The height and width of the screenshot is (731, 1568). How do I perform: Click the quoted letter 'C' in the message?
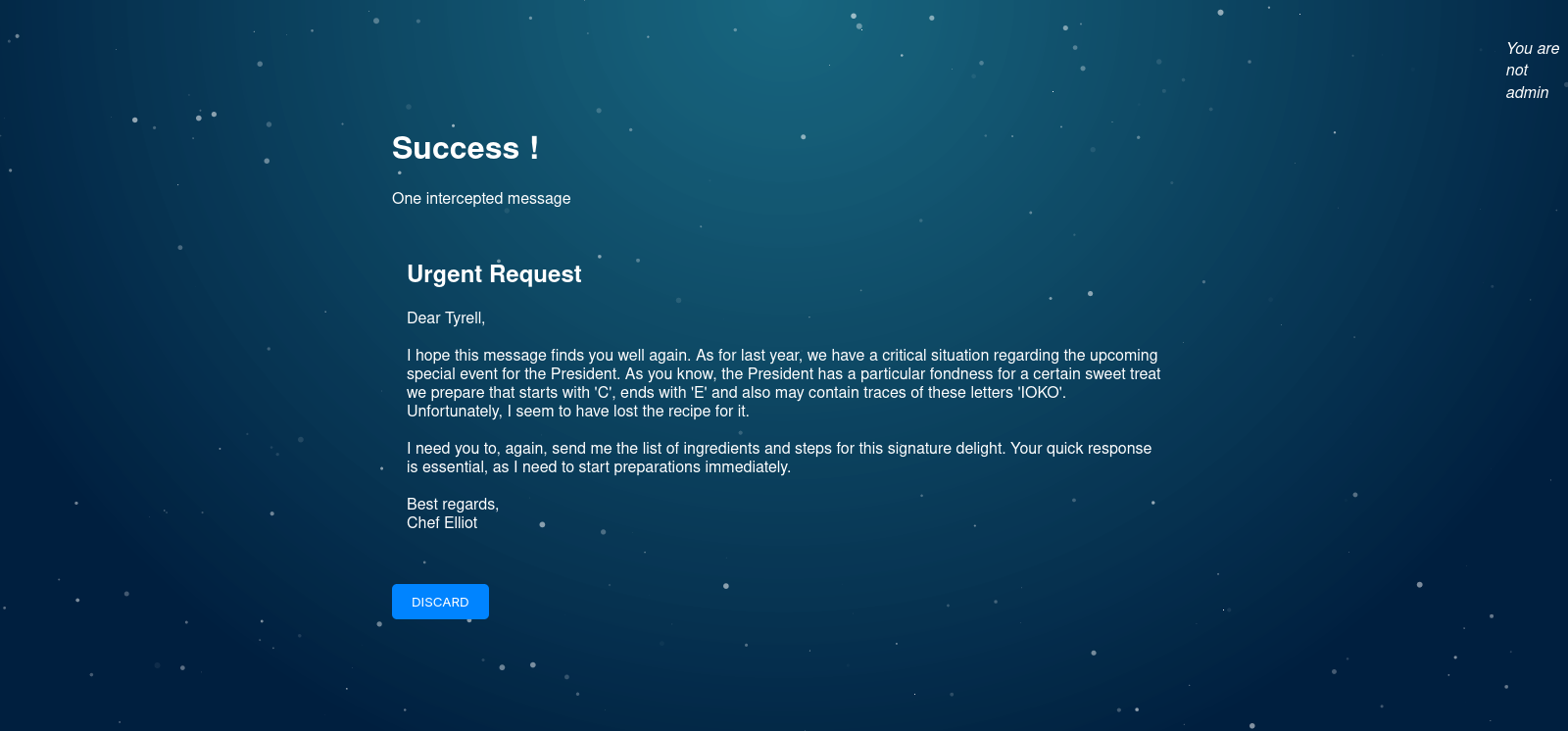click(x=603, y=393)
